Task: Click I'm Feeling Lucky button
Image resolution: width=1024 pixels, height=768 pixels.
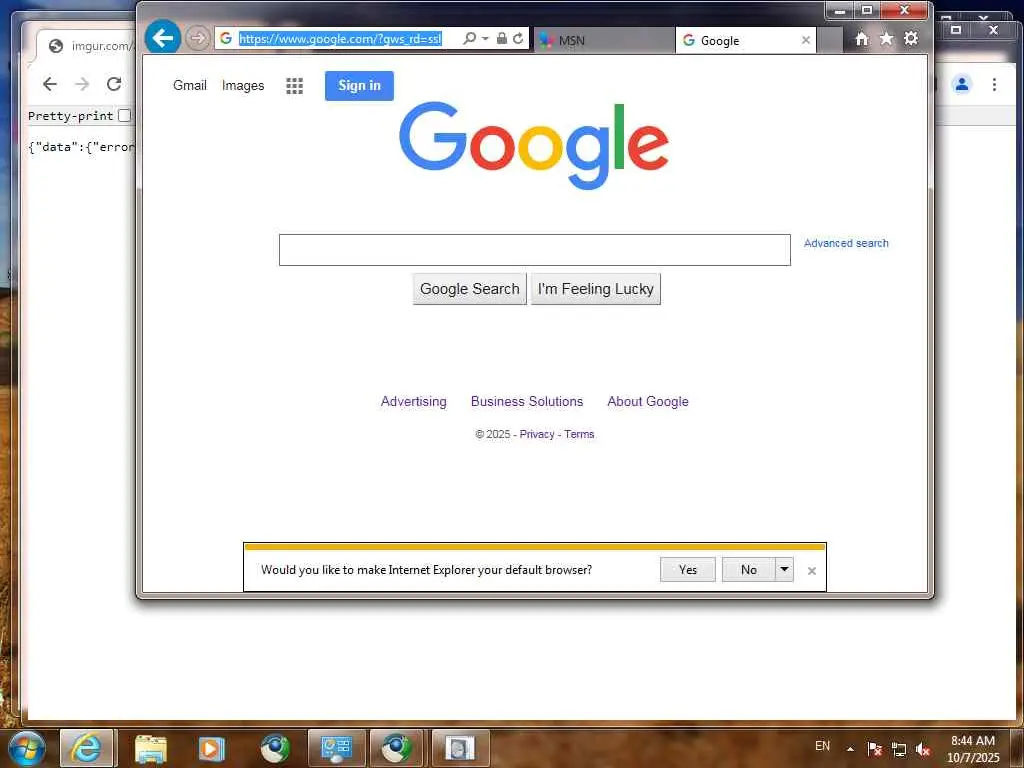Action: tap(596, 289)
